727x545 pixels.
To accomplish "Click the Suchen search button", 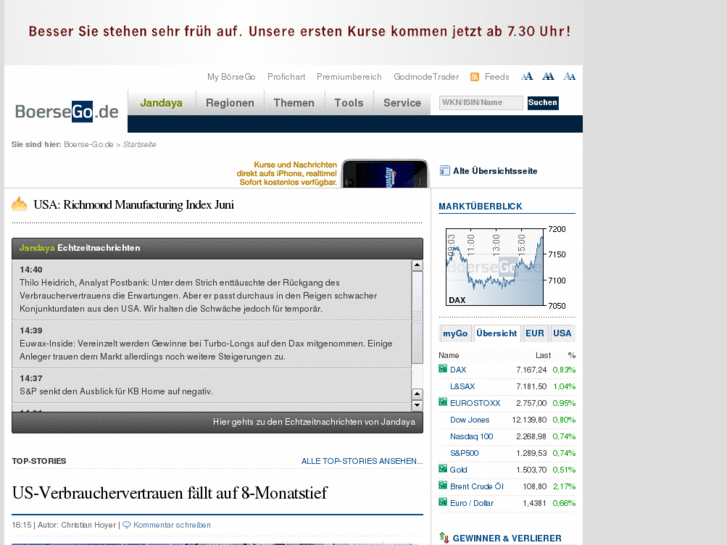I will click(x=543, y=103).
